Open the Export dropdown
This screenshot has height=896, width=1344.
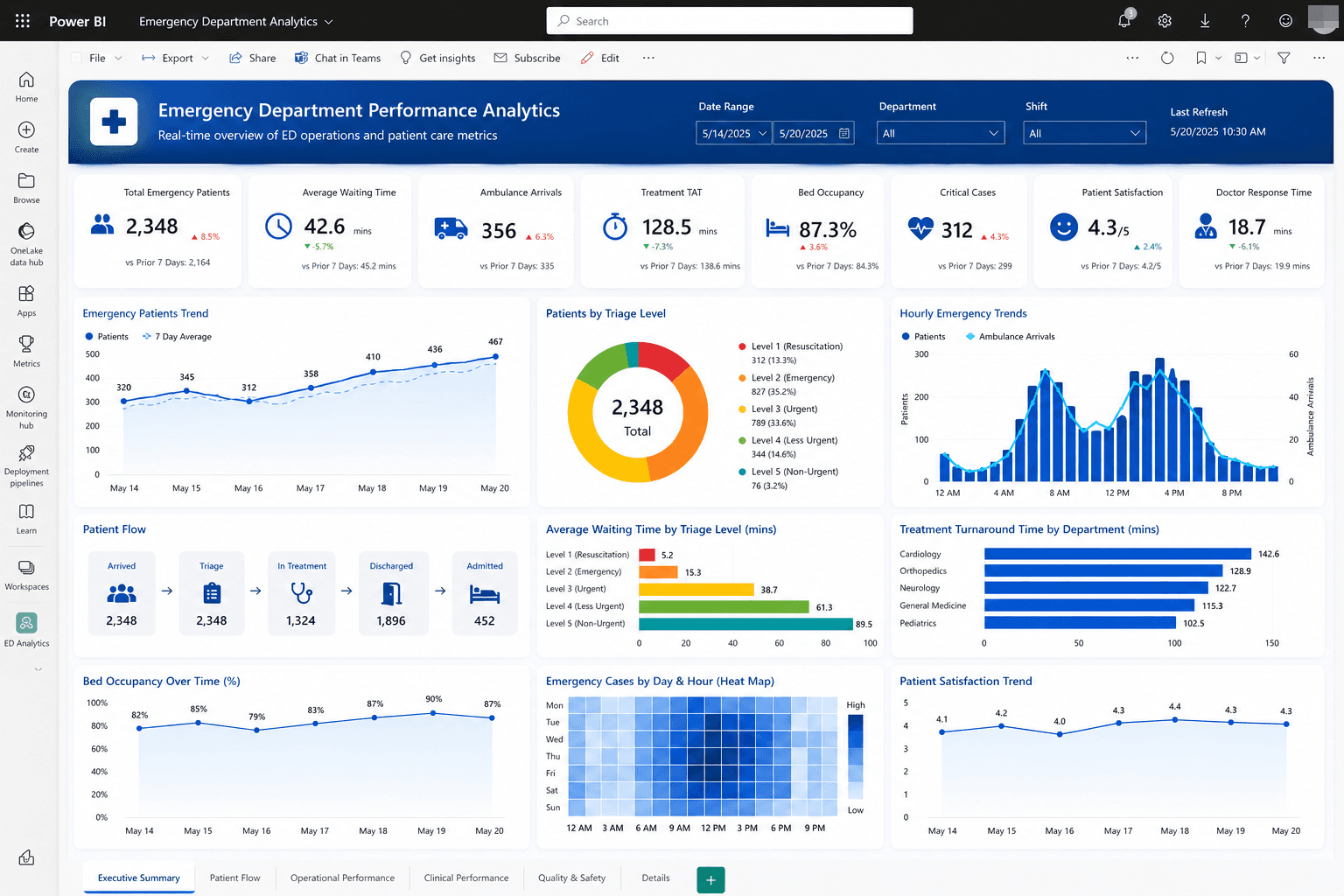pos(176,58)
